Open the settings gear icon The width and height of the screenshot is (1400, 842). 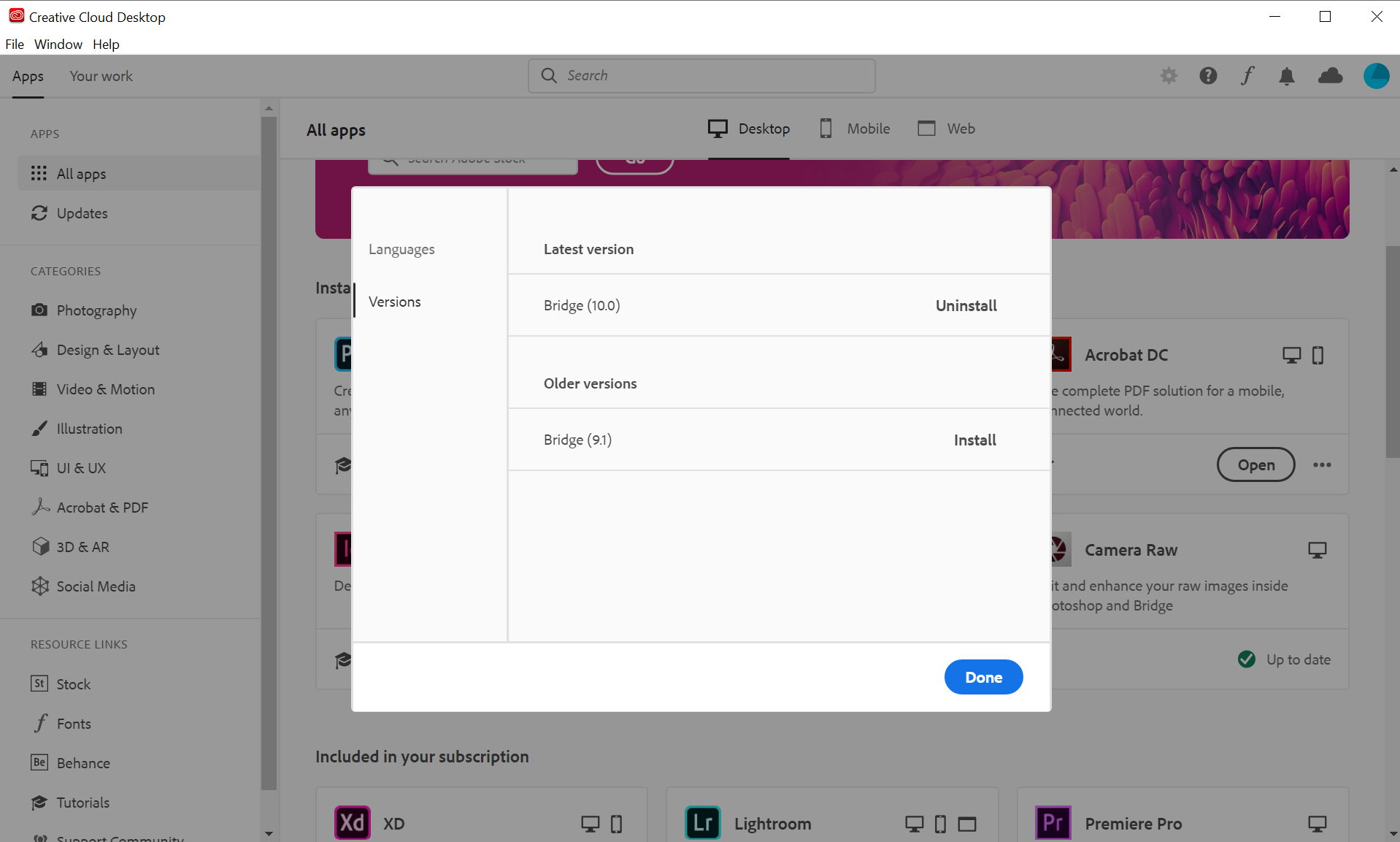point(1168,75)
